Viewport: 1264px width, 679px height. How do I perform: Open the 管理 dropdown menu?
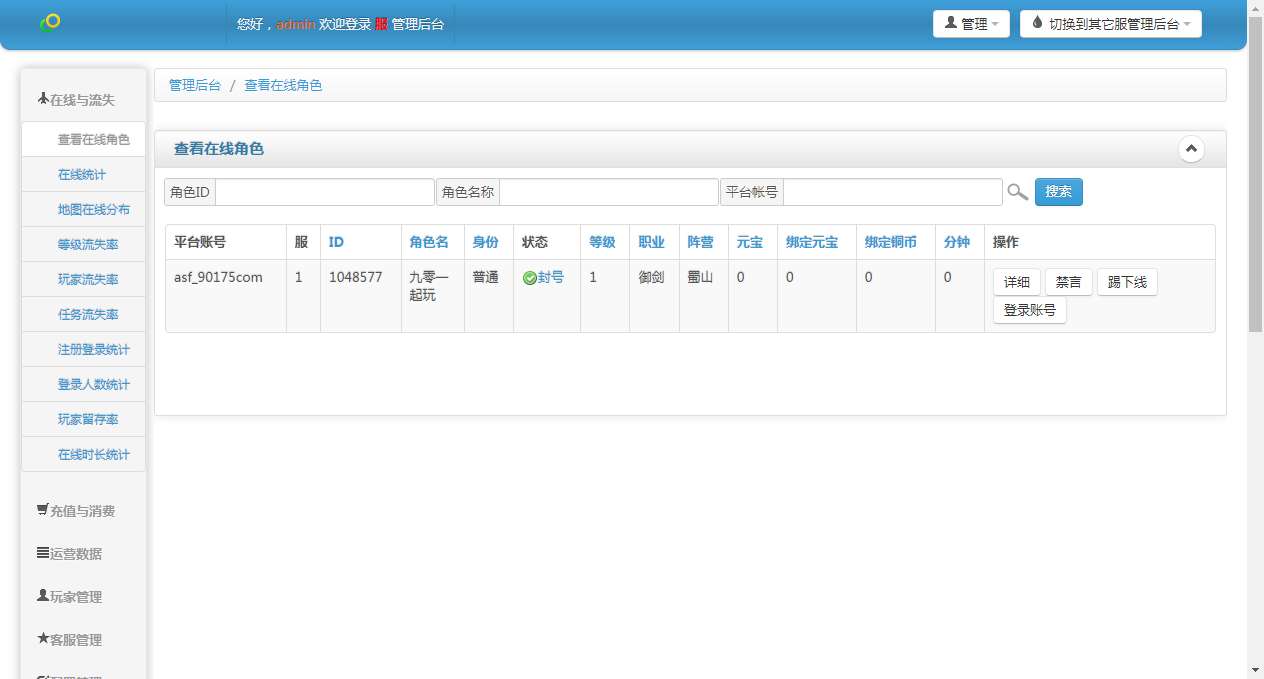[x=971, y=23]
